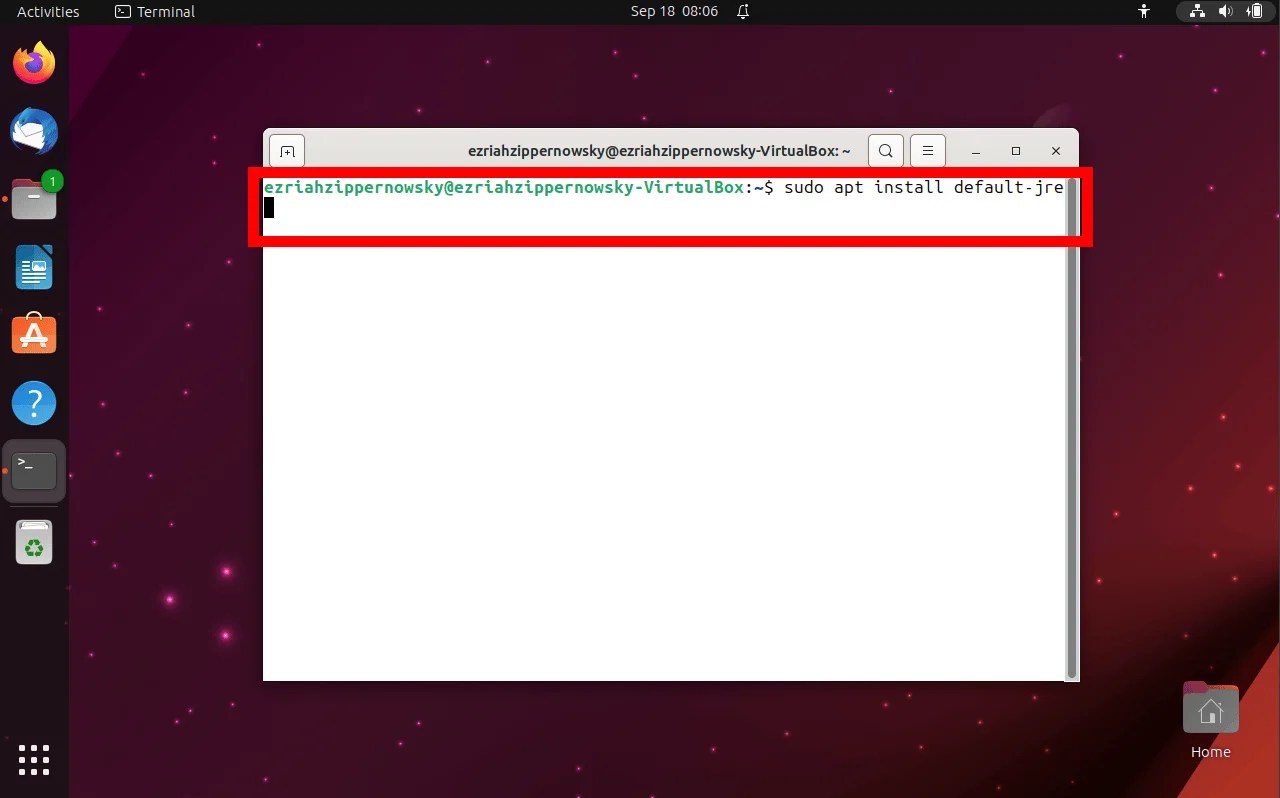Open the Help application
The height and width of the screenshot is (798, 1280).
click(x=34, y=402)
